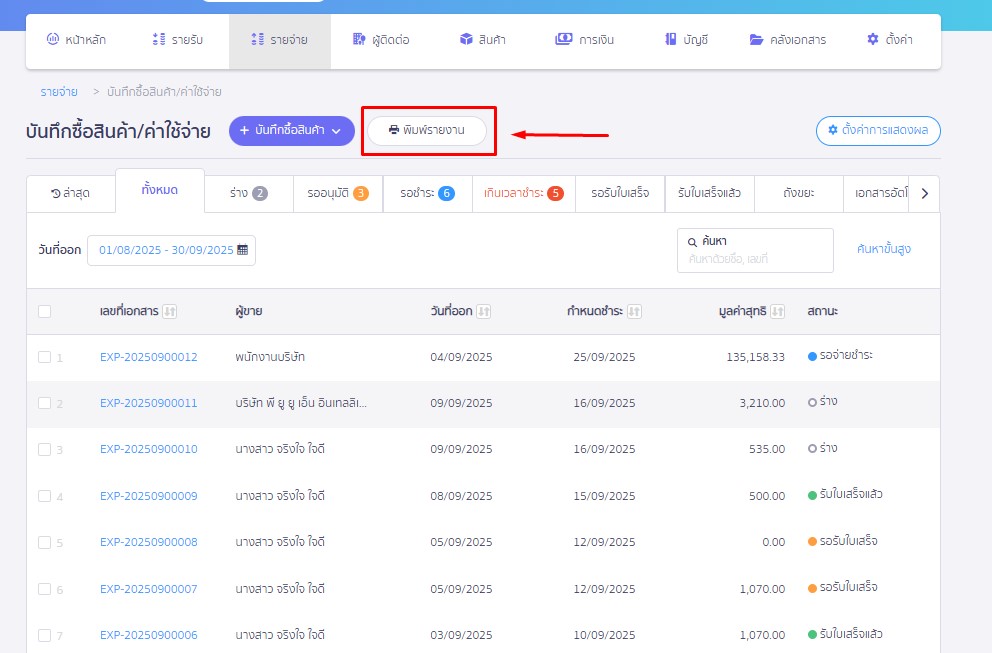Switch to the รอชำระ tab
This screenshot has height=653, width=992.
tap(428, 194)
